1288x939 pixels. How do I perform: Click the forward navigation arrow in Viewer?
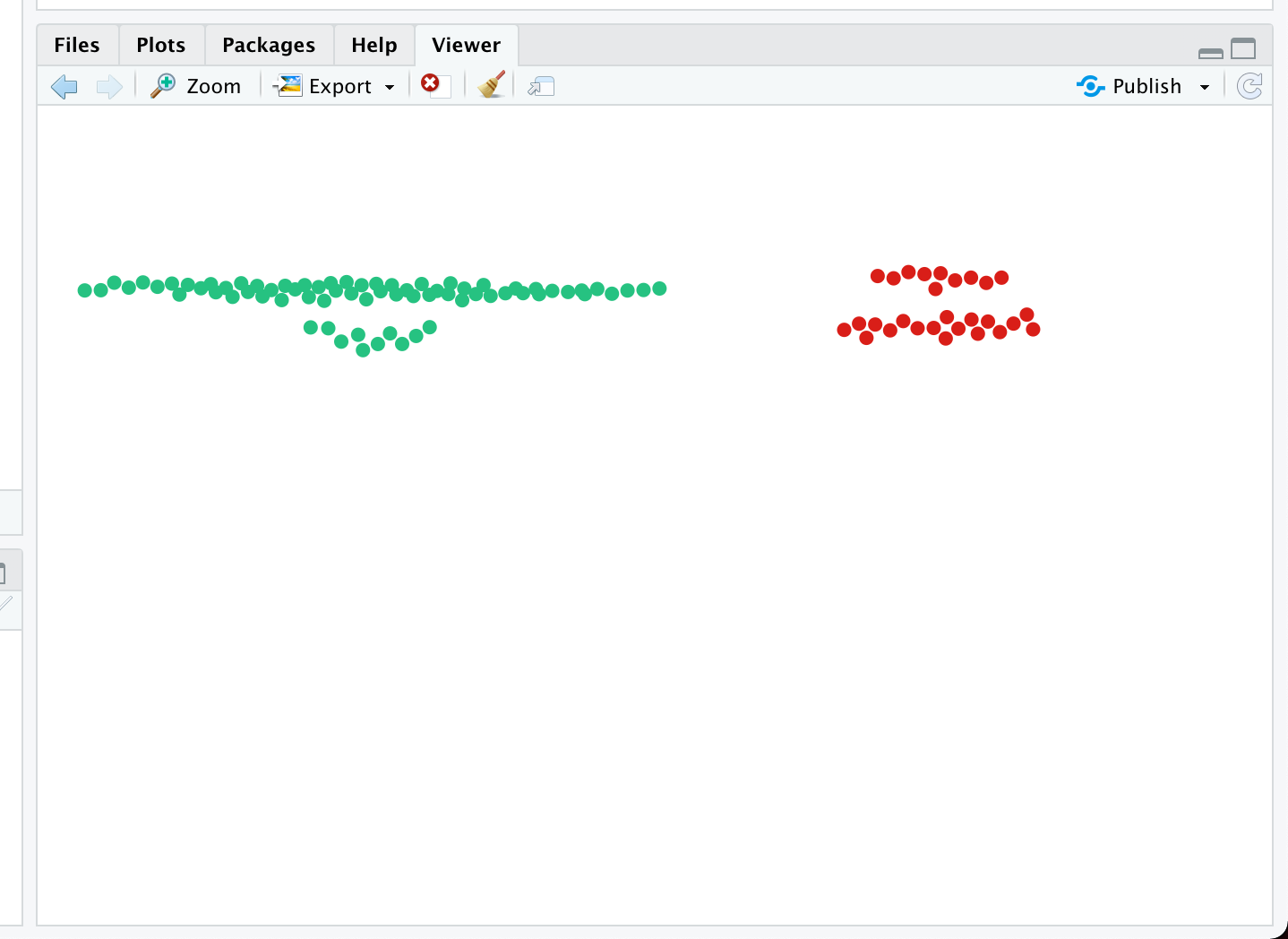tap(108, 85)
